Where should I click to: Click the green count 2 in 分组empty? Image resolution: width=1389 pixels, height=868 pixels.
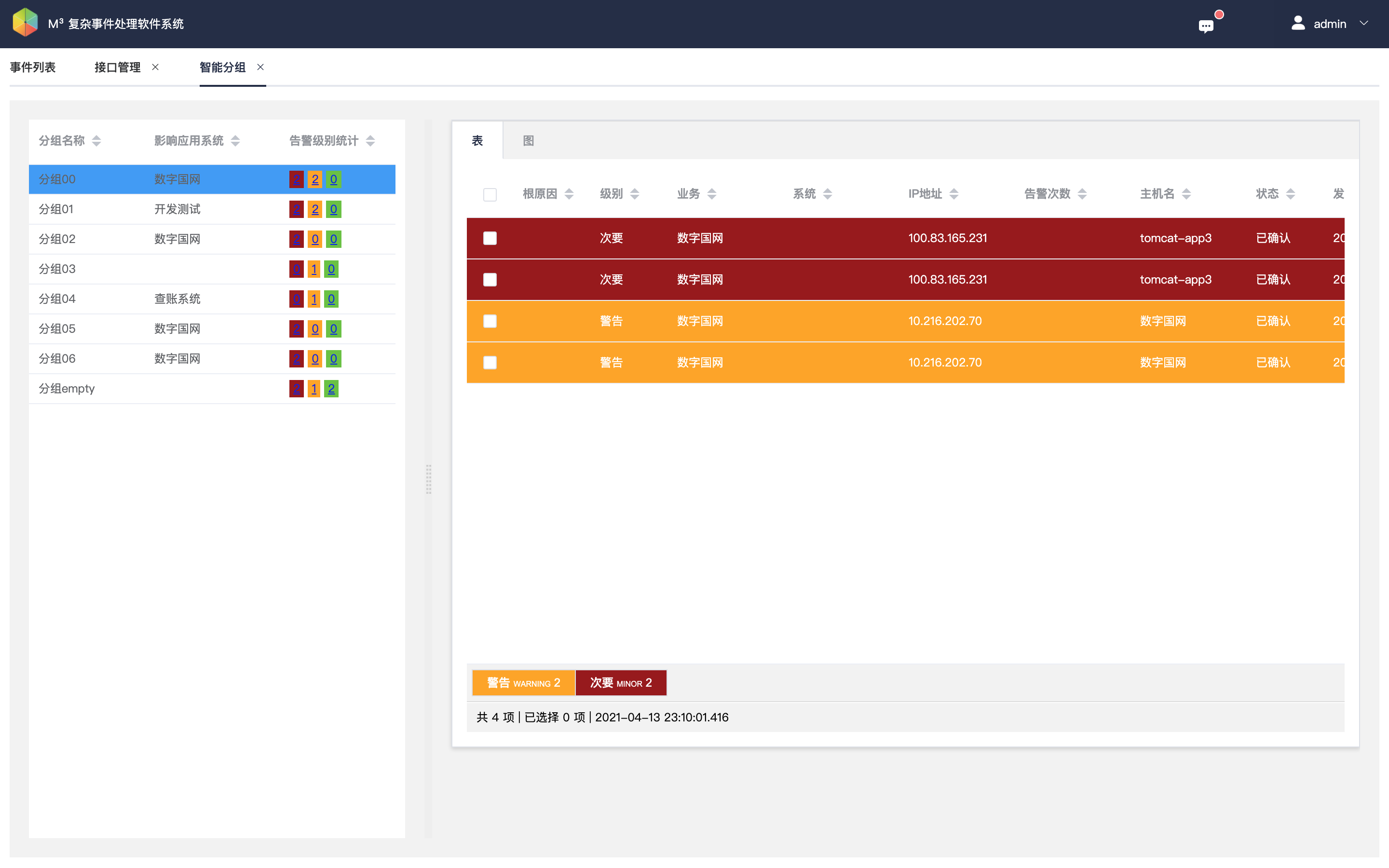tap(331, 389)
